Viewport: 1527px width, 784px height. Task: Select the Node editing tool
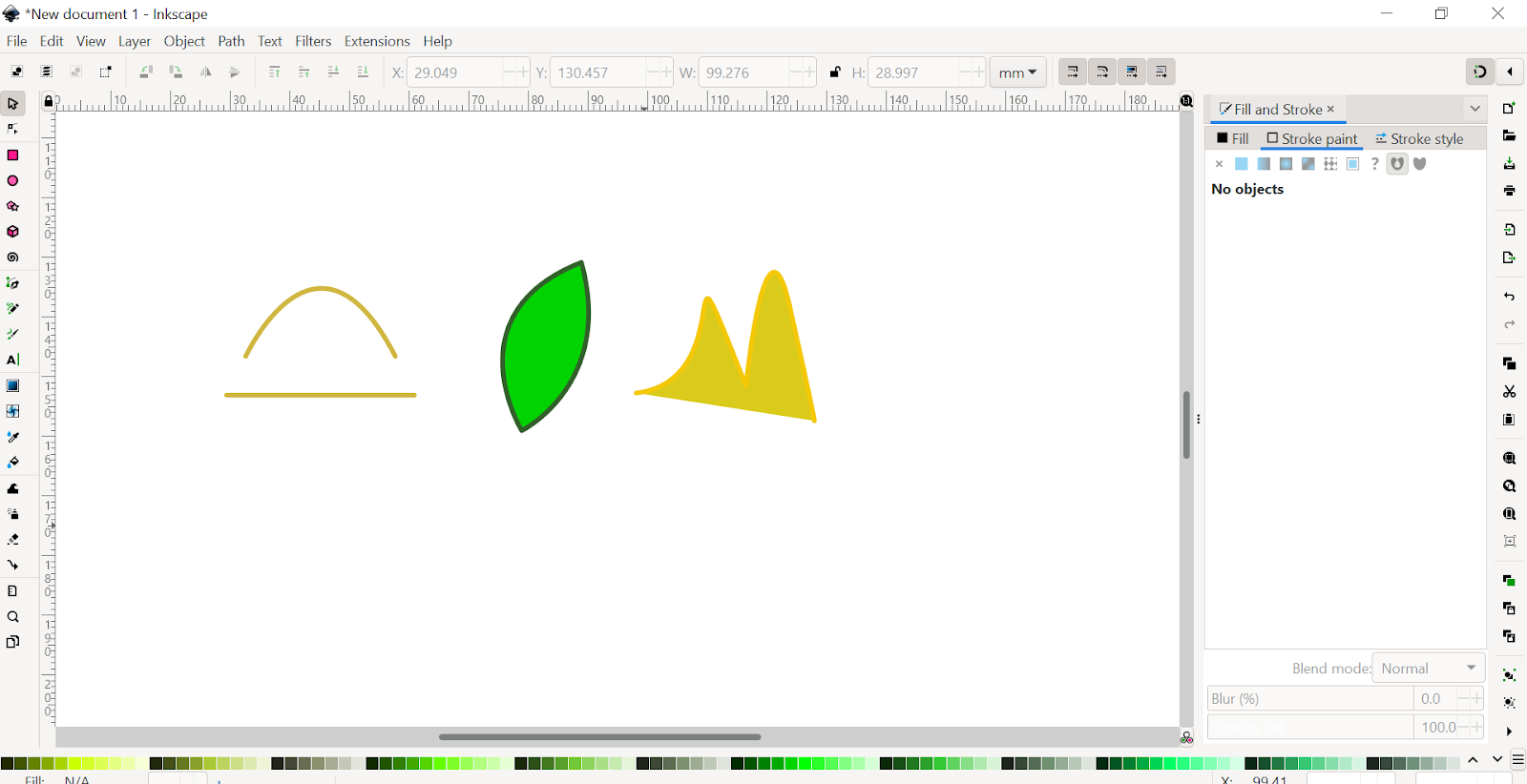pyautogui.click(x=13, y=129)
